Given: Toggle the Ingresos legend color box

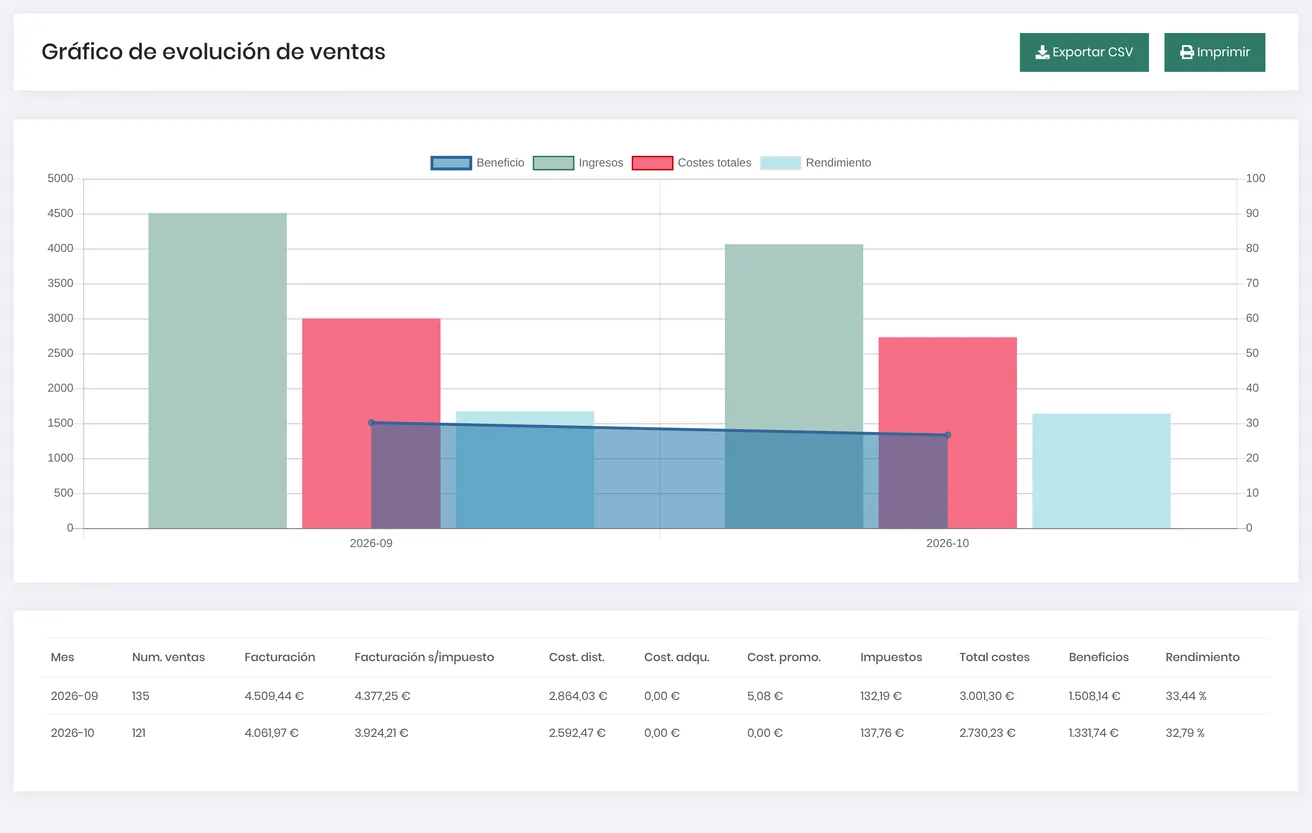Looking at the screenshot, I should [x=553, y=163].
